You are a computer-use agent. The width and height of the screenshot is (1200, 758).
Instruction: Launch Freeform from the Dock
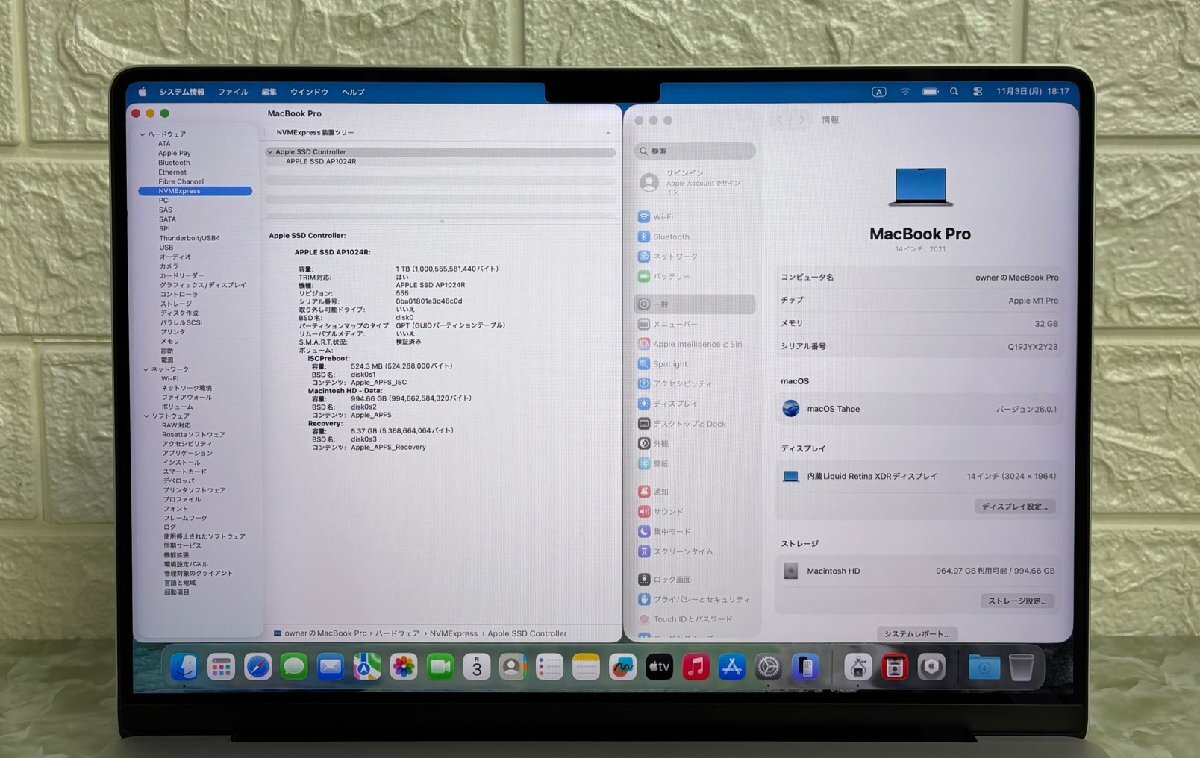coord(623,667)
